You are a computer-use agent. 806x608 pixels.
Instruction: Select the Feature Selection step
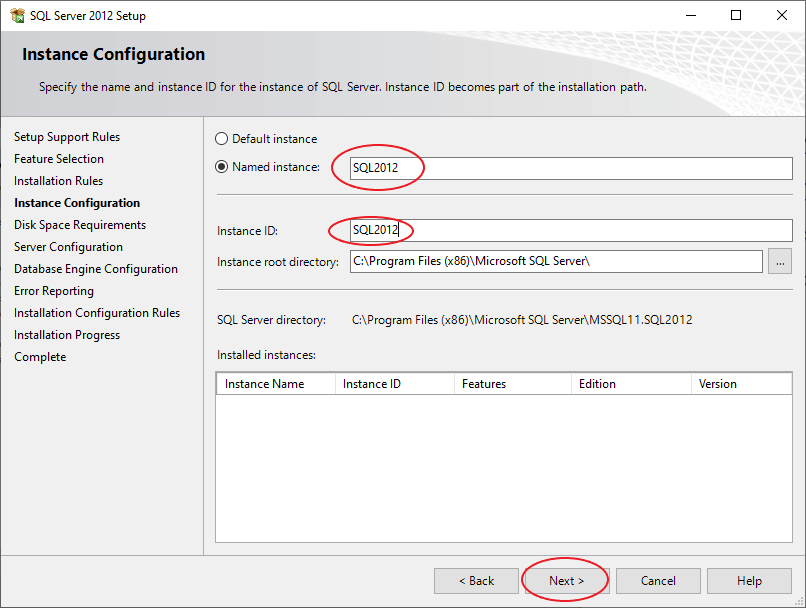[x=59, y=159]
